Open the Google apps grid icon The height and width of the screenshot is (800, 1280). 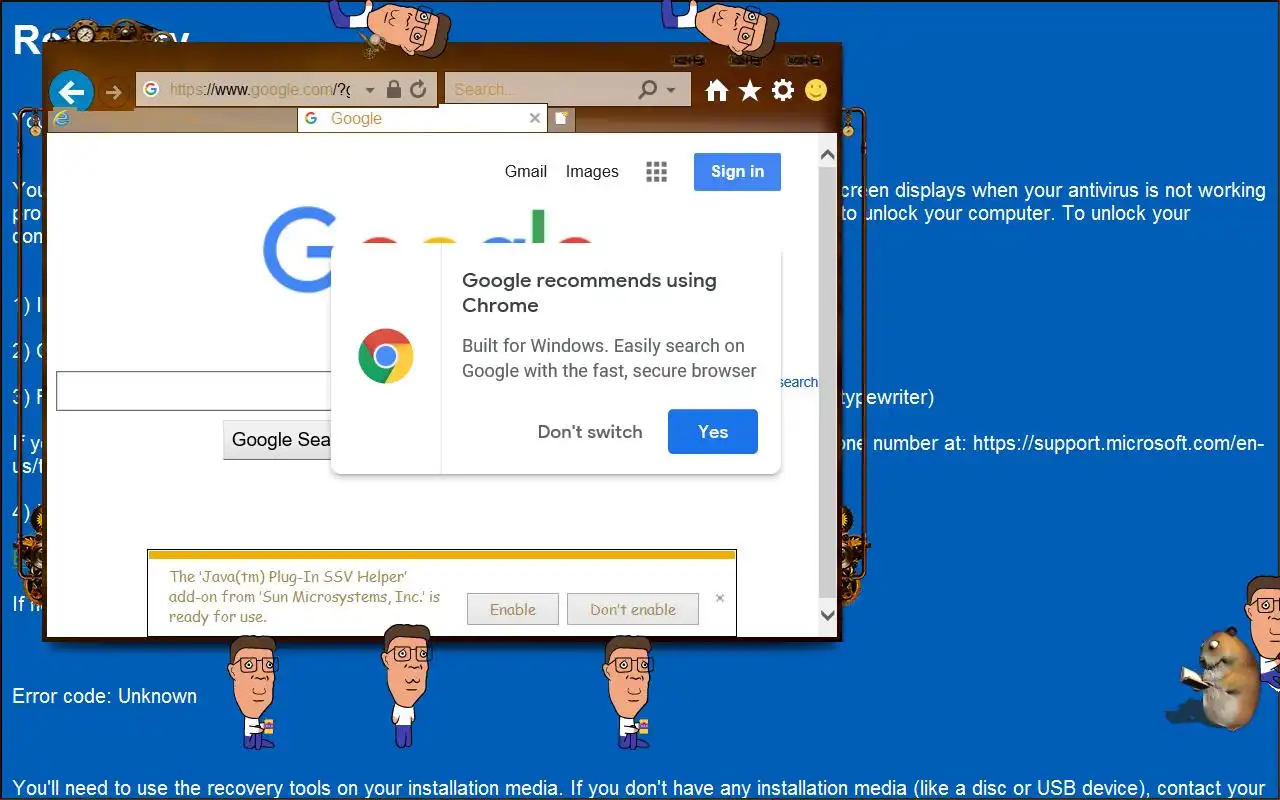pyautogui.click(x=656, y=172)
